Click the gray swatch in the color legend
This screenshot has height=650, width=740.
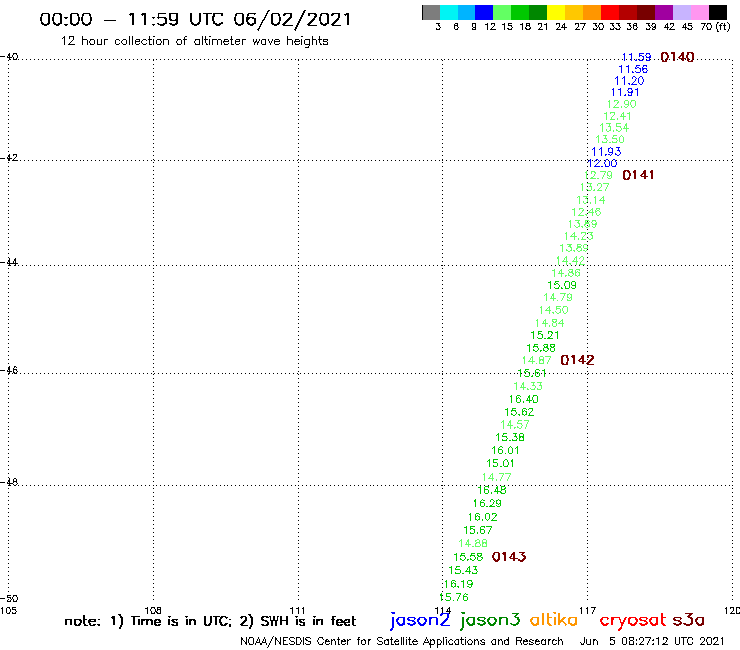click(x=431, y=12)
